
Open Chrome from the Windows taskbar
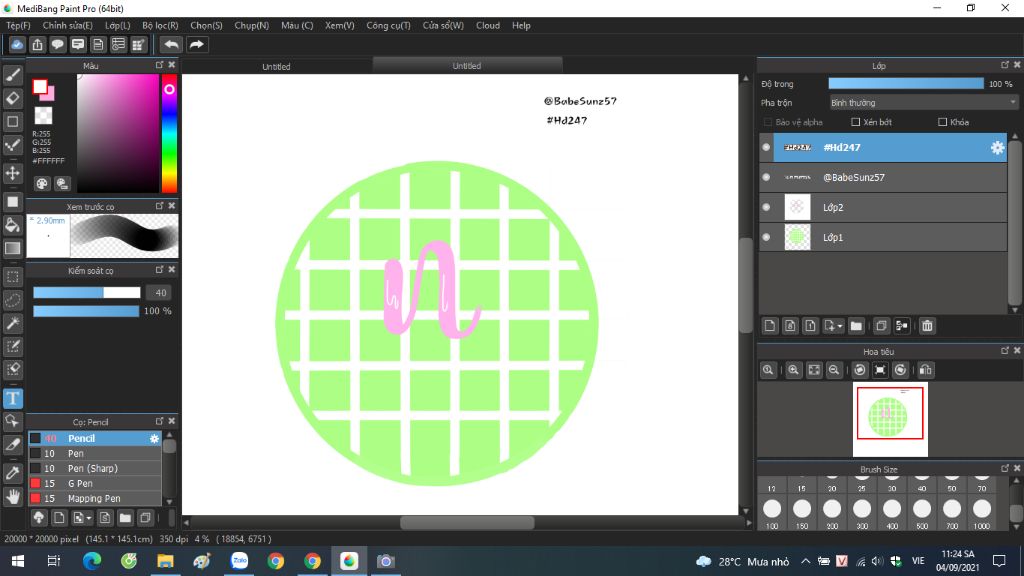[x=276, y=561]
